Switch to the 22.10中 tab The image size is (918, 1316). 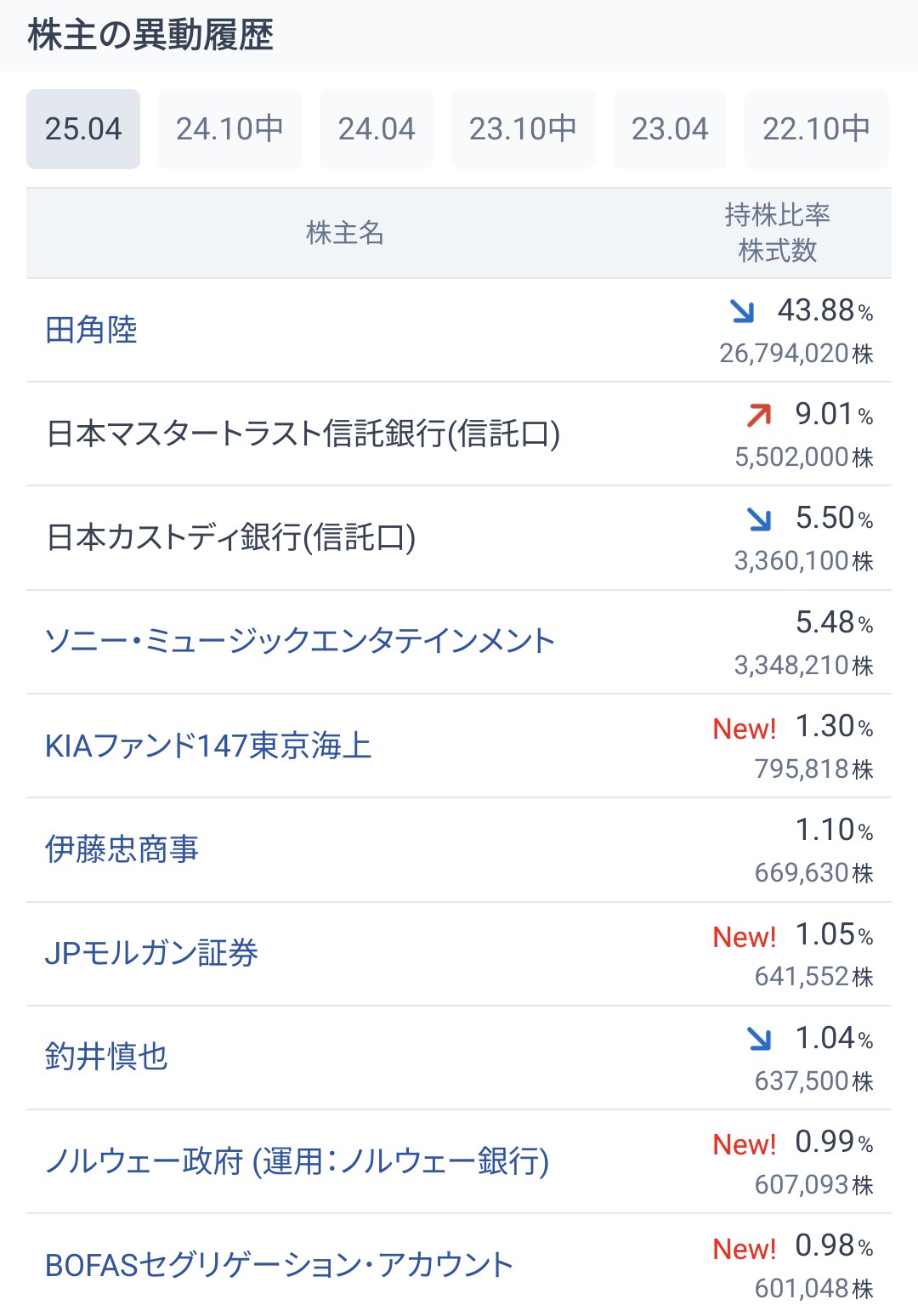click(x=816, y=129)
